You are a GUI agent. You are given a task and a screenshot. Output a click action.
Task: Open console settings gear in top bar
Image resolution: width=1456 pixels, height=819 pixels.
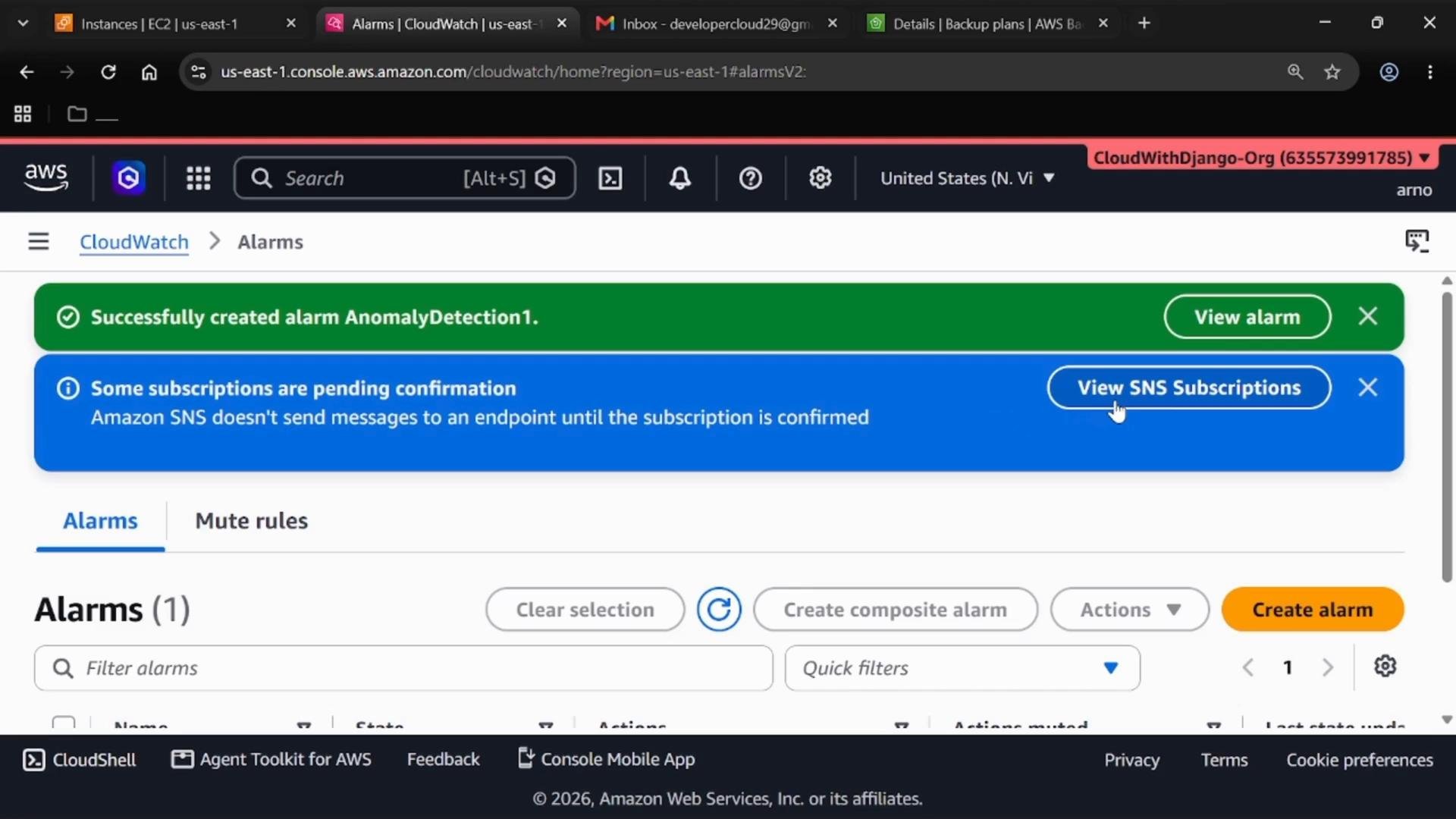point(820,178)
